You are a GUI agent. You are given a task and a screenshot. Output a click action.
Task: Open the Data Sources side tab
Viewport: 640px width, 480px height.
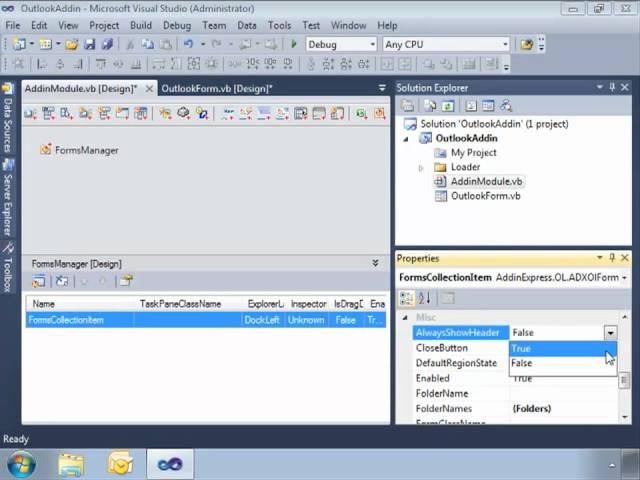[8, 118]
